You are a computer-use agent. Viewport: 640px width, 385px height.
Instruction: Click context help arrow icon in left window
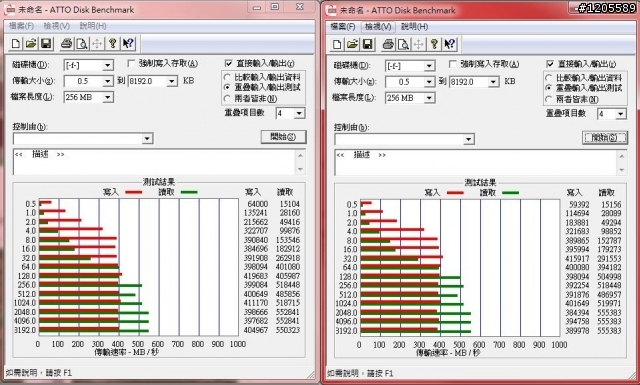(x=128, y=44)
